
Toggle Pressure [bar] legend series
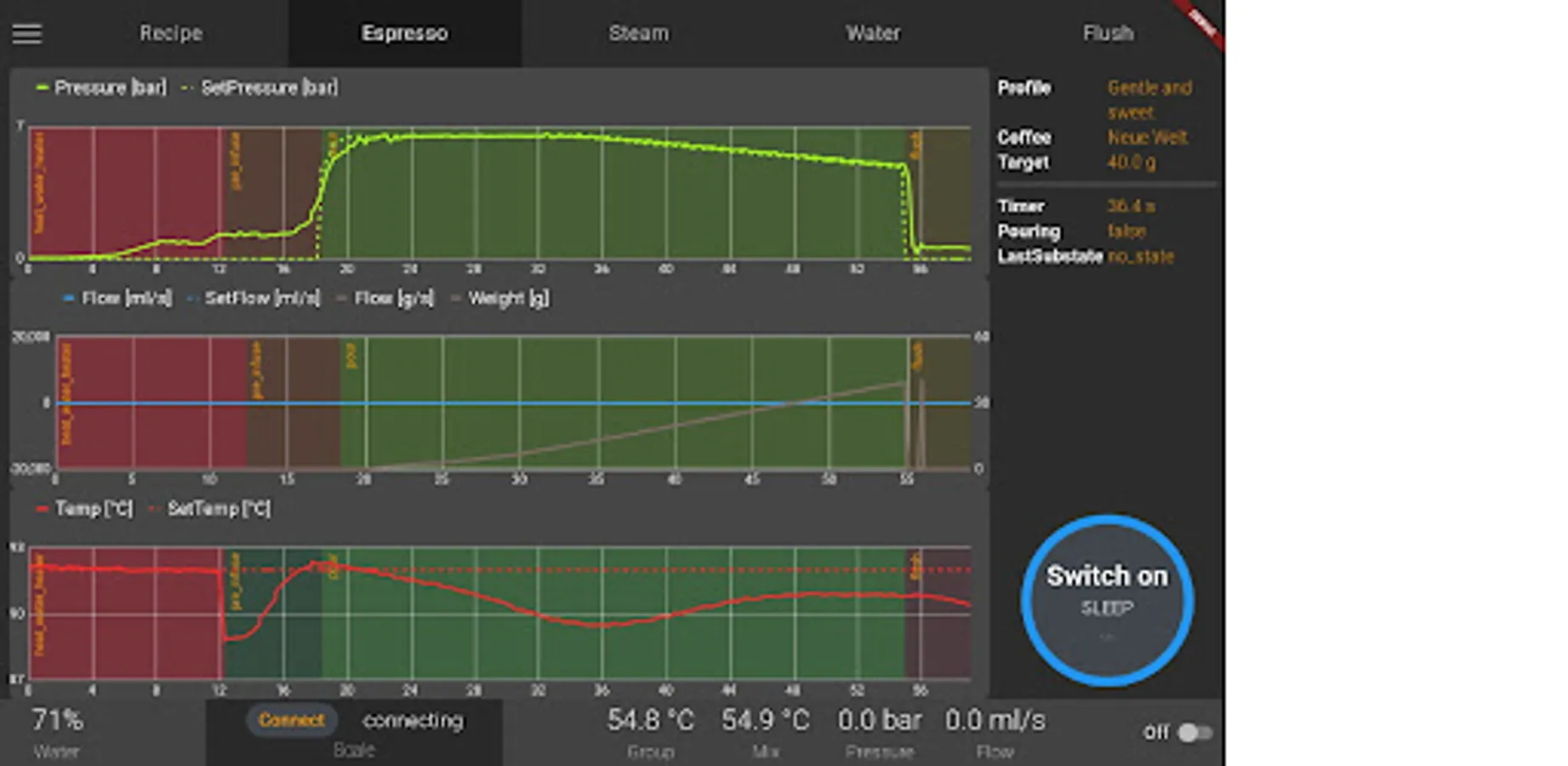(101, 88)
